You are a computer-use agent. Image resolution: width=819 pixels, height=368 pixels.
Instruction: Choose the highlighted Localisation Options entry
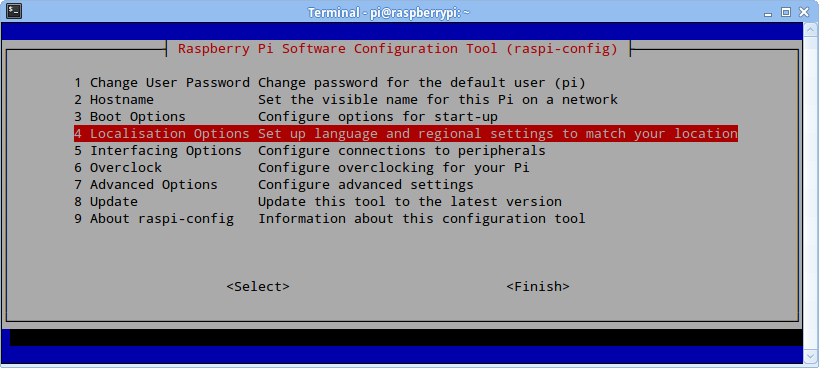click(x=406, y=134)
